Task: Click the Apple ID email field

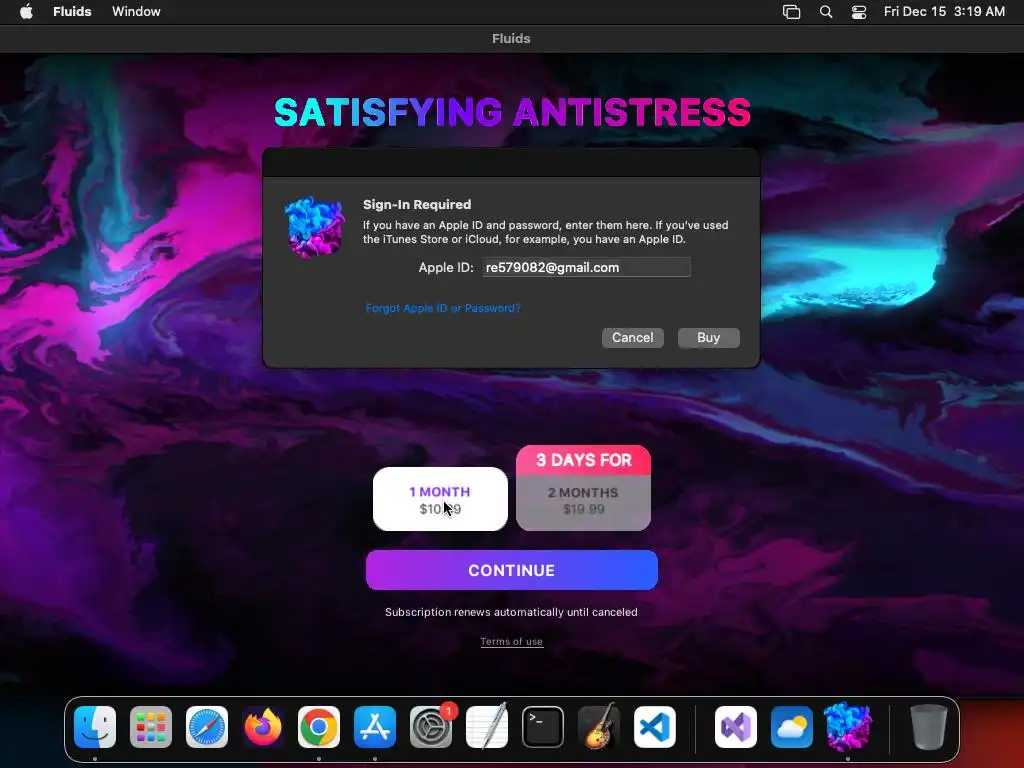Action: 586,267
